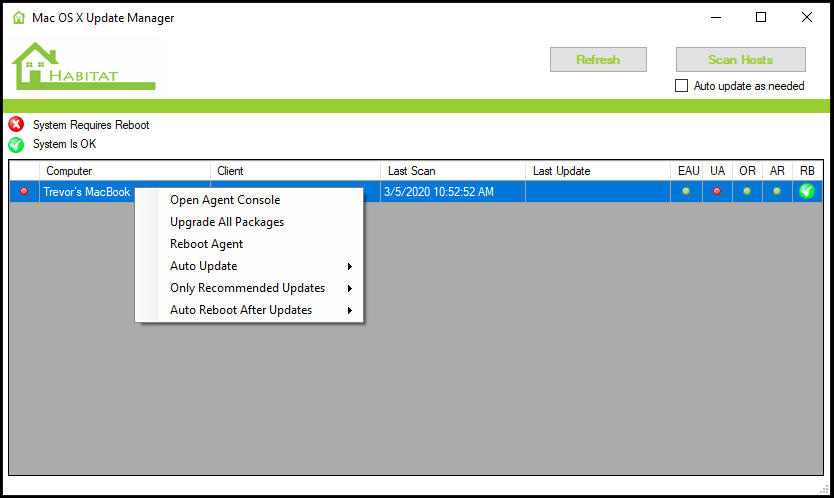Click the green checkmark in RB column
834x498 pixels.
click(807, 191)
